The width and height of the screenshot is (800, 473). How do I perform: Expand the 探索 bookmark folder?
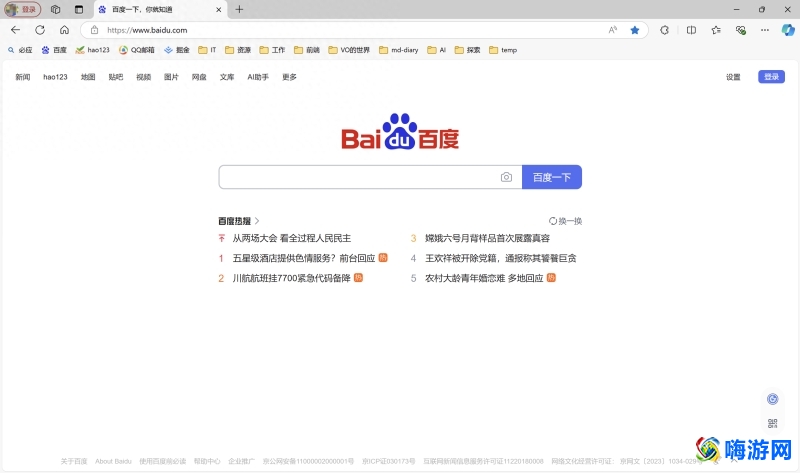[468, 50]
